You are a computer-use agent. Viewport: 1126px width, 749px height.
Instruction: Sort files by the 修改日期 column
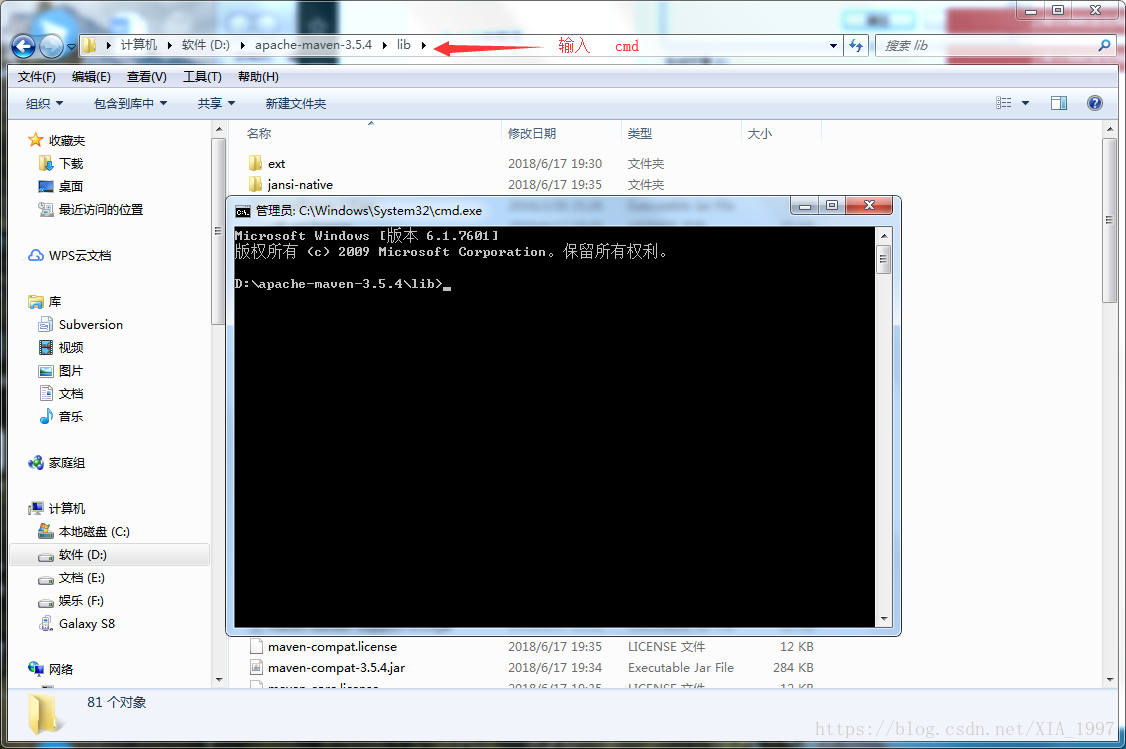[531, 134]
